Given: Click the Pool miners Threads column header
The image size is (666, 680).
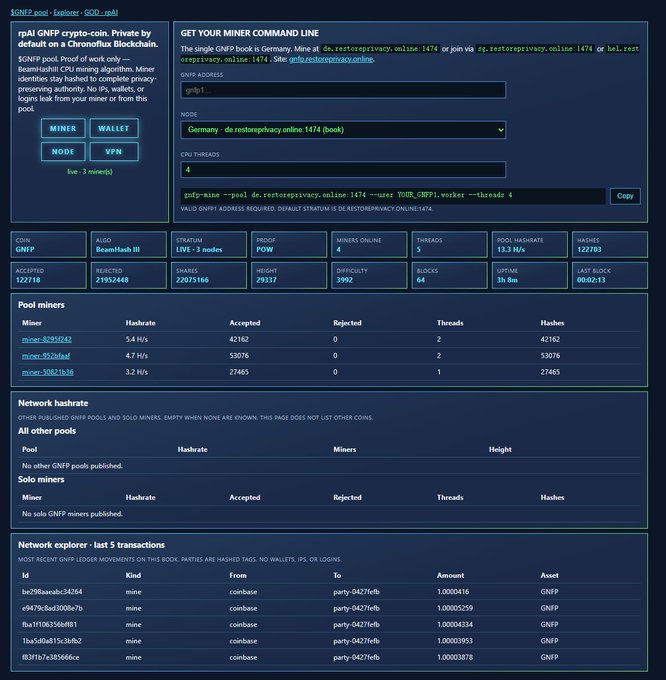Looking at the screenshot, I should click(x=450, y=323).
